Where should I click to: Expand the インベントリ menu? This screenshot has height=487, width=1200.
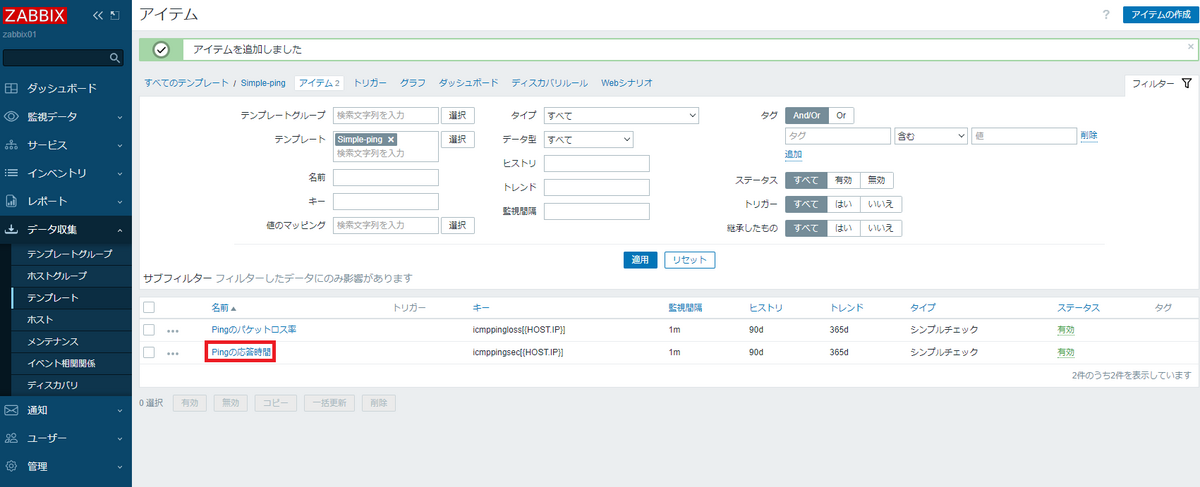point(119,173)
